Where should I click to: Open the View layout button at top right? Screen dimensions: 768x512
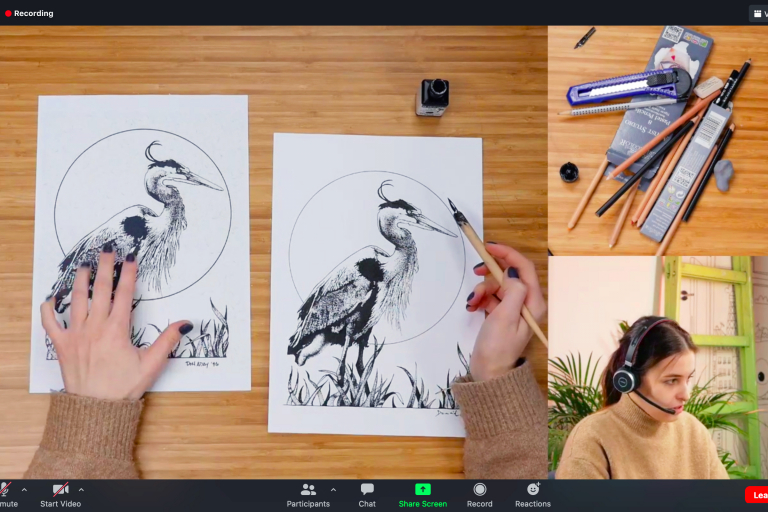click(758, 13)
